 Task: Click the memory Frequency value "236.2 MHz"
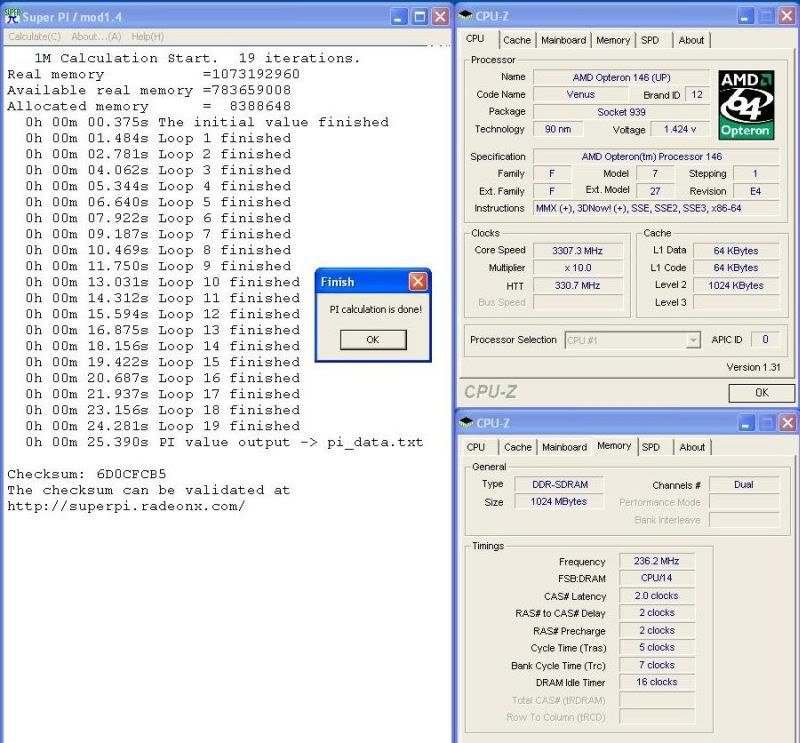[x=657, y=561]
